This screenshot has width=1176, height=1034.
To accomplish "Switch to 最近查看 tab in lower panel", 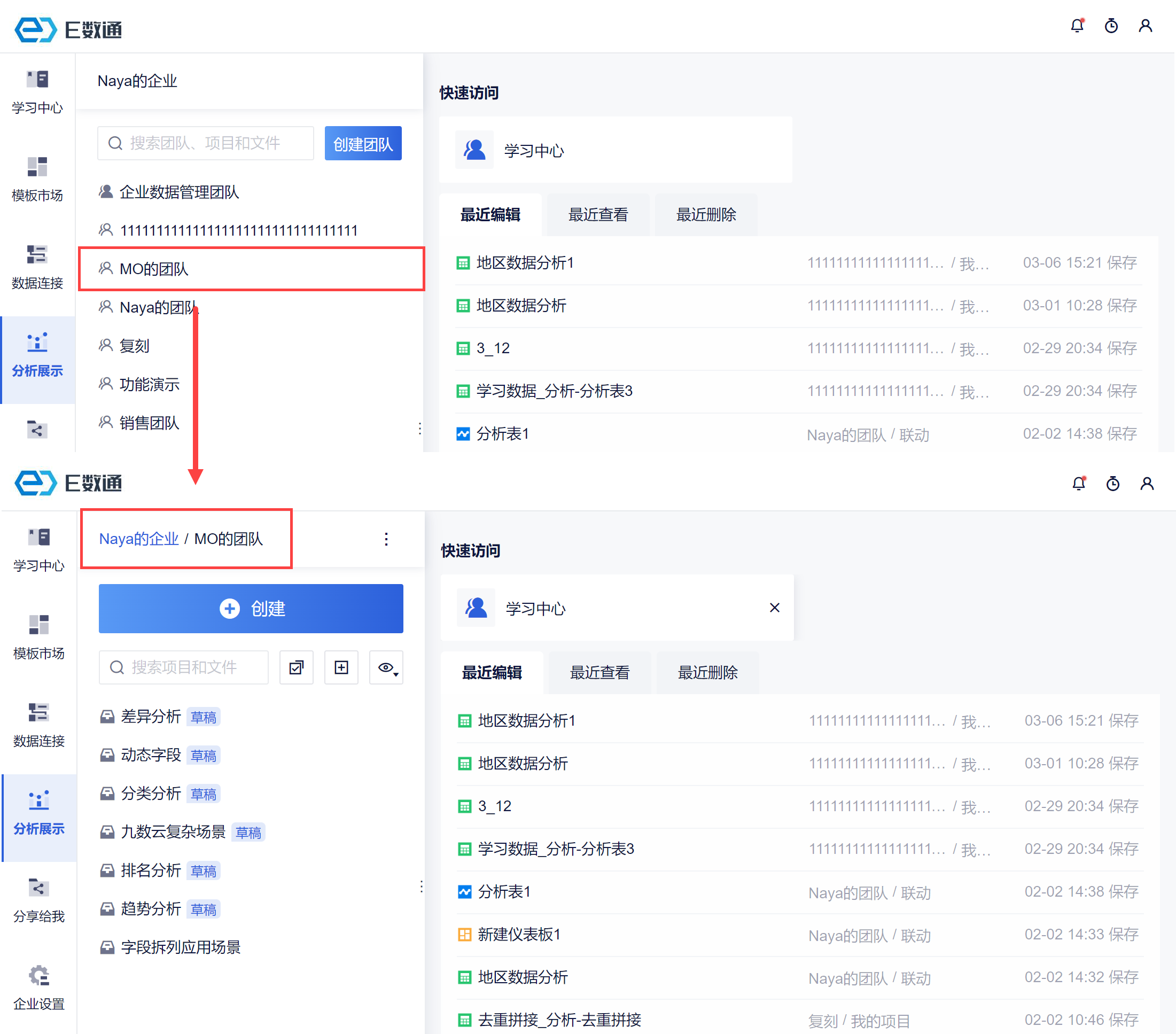I will click(599, 672).
